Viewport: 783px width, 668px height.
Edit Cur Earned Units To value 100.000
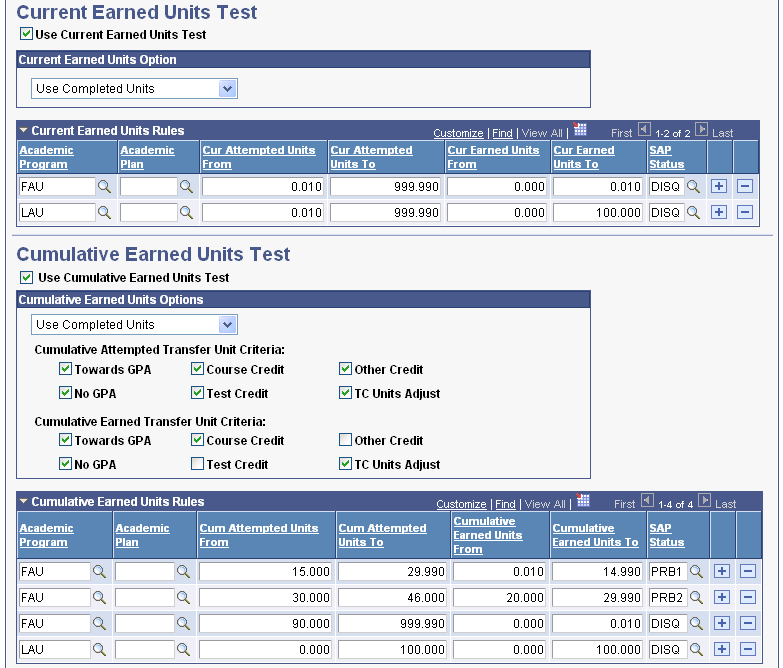tap(597, 213)
